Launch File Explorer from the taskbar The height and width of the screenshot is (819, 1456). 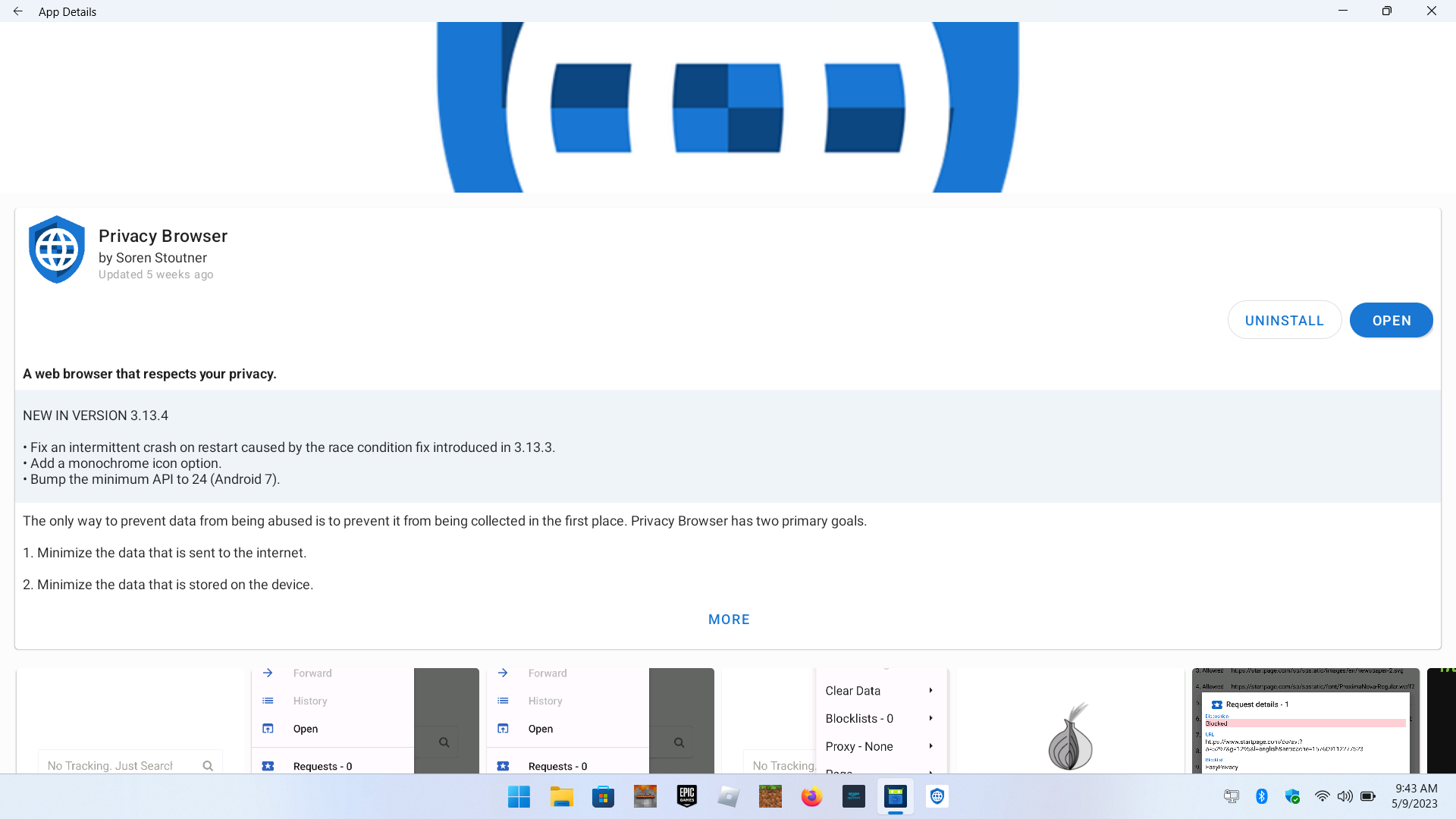pyautogui.click(x=561, y=796)
